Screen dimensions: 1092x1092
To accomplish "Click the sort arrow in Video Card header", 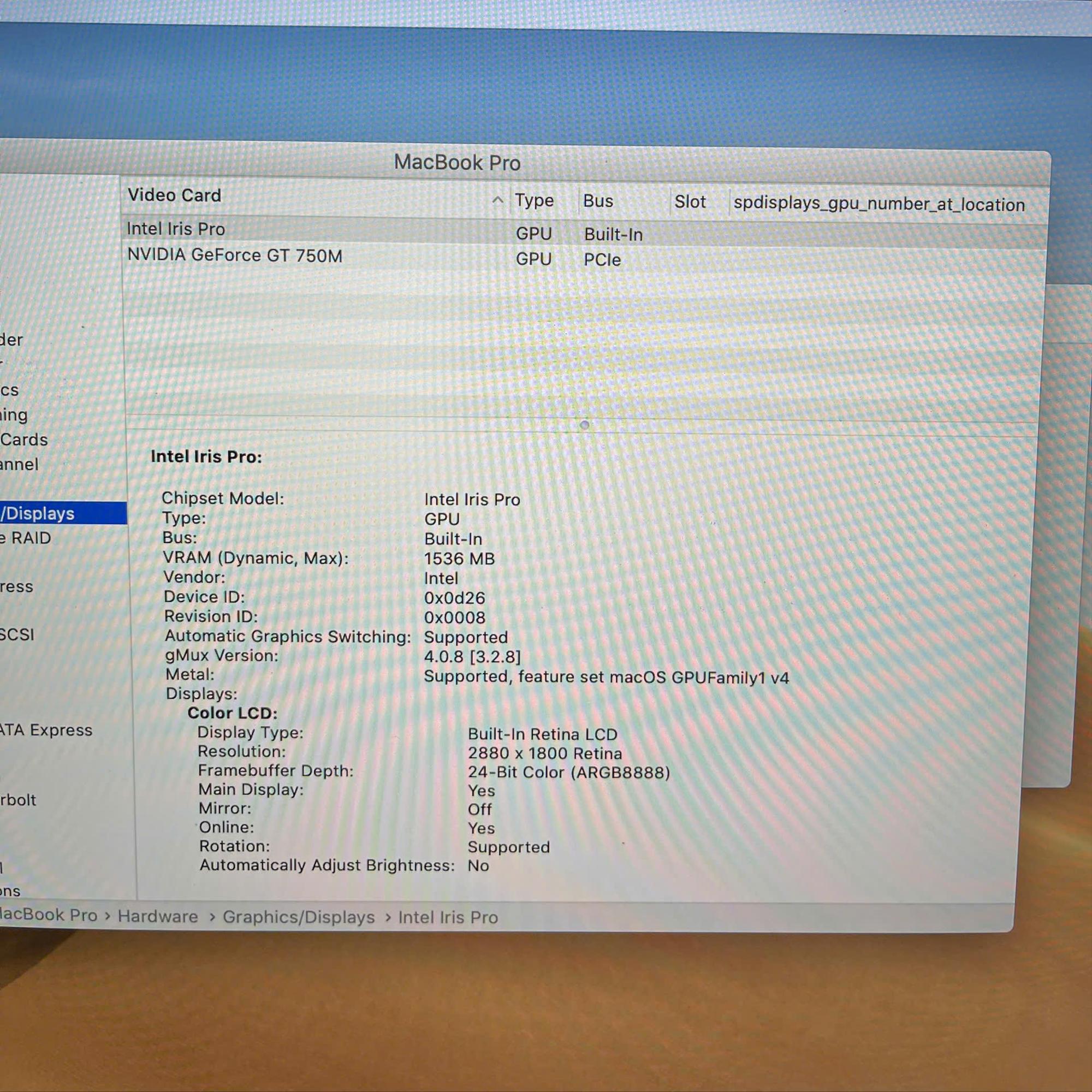I will (497, 200).
